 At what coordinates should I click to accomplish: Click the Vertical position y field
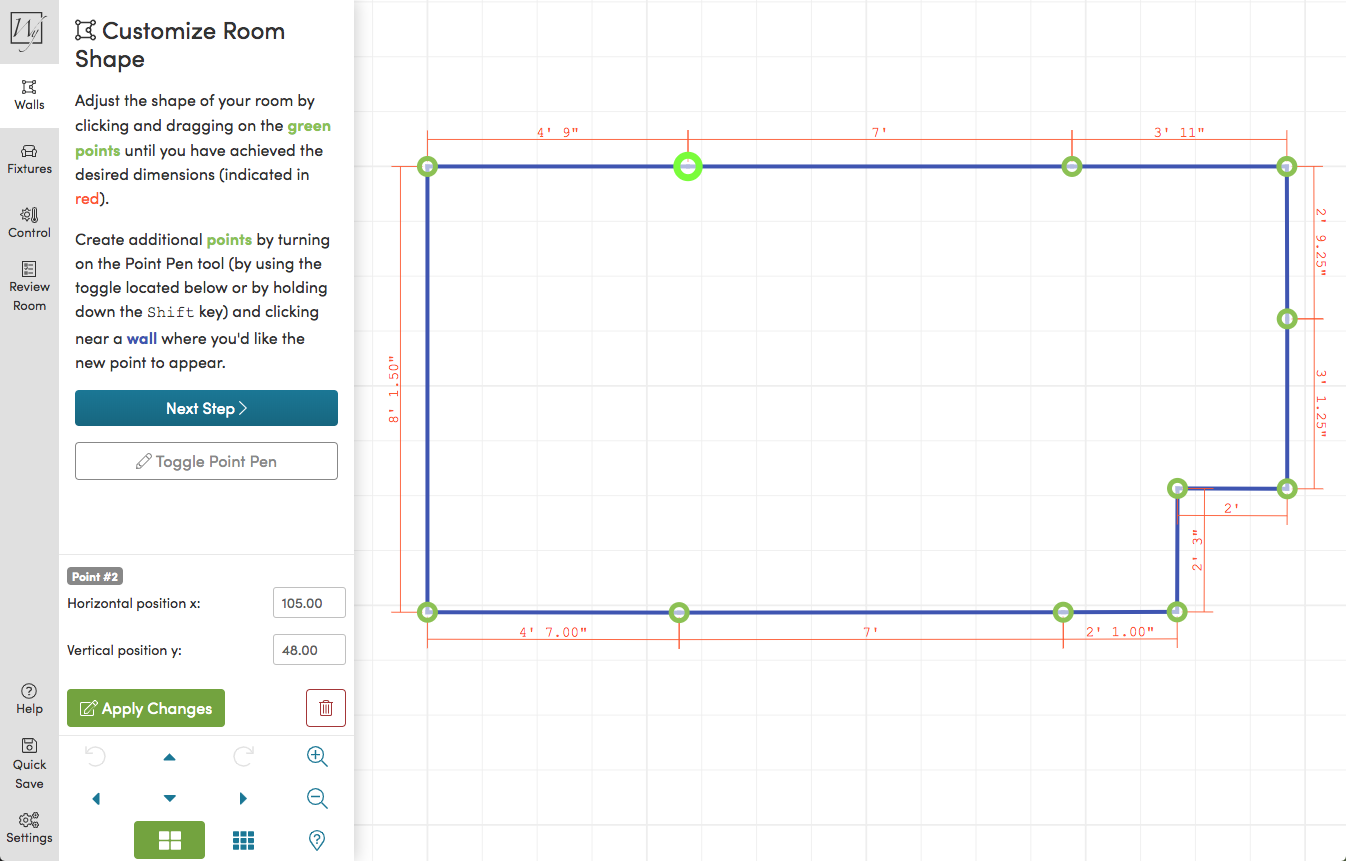[309, 650]
